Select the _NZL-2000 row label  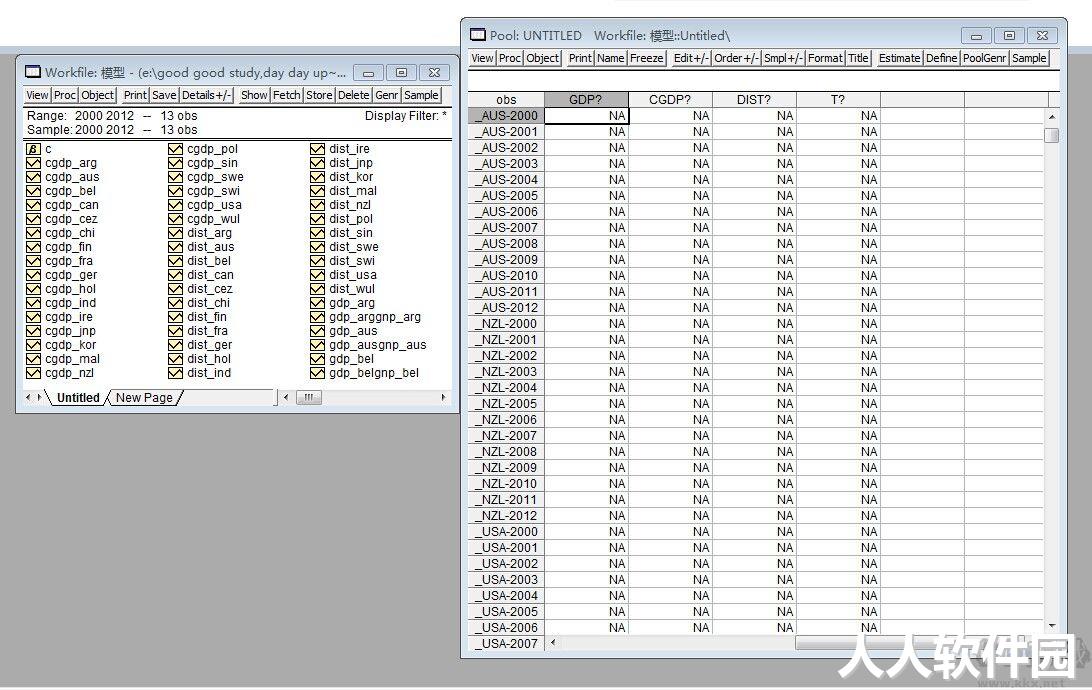(x=506, y=324)
